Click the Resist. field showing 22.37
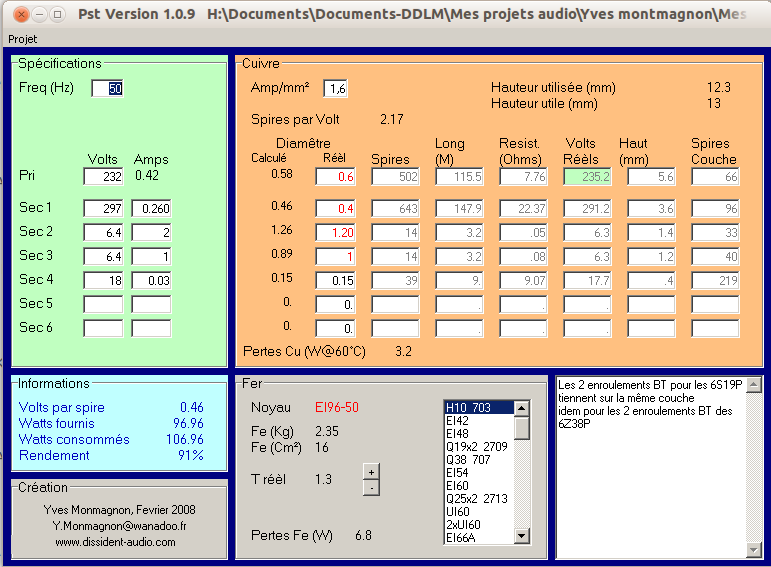 [523, 209]
